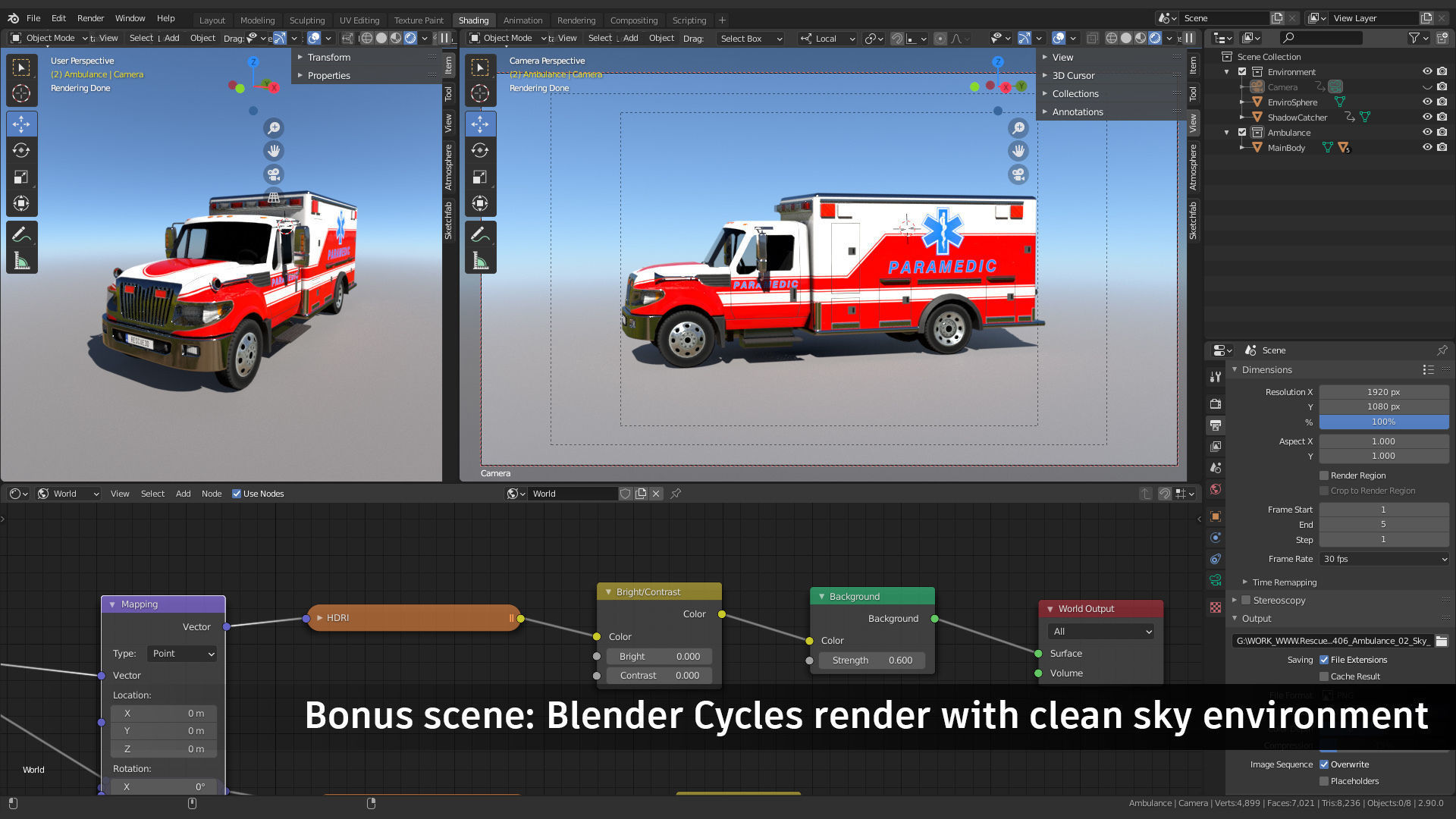Click the new collection icon in the outliner header

pyautogui.click(x=1442, y=38)
